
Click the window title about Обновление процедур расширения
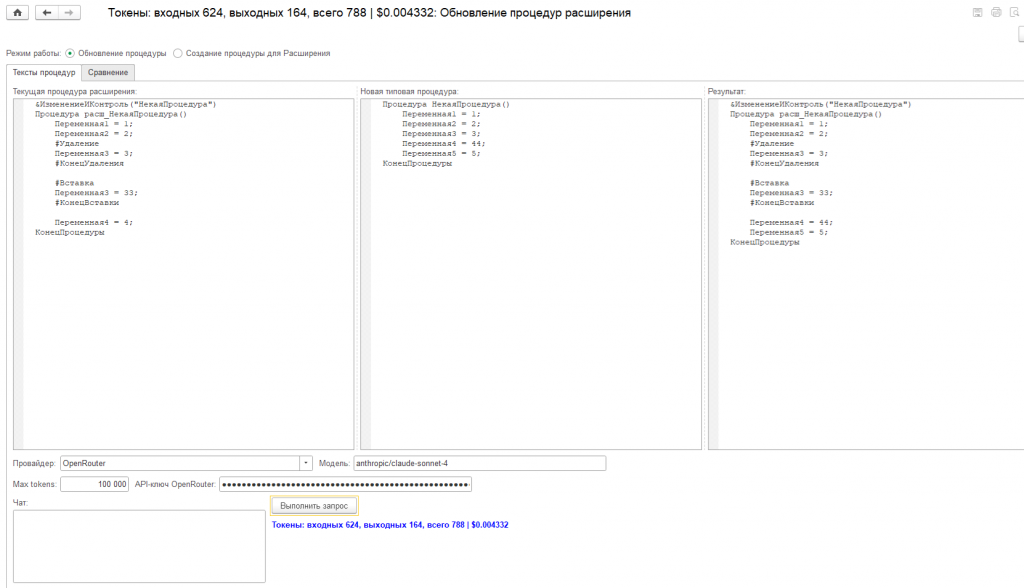pyautogui.click(x=369, y=12)
